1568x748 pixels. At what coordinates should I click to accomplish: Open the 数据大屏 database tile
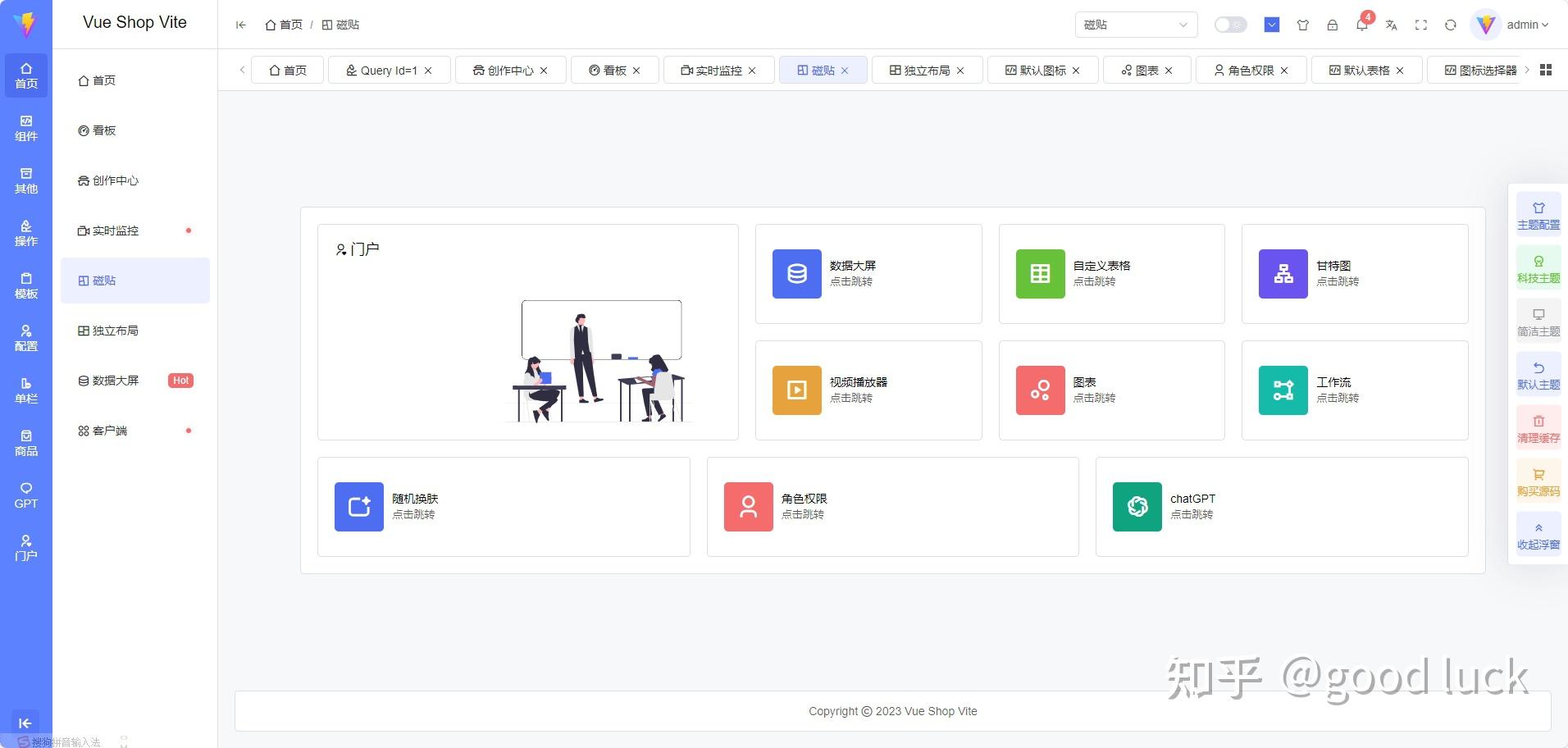[x=868, y=274]
